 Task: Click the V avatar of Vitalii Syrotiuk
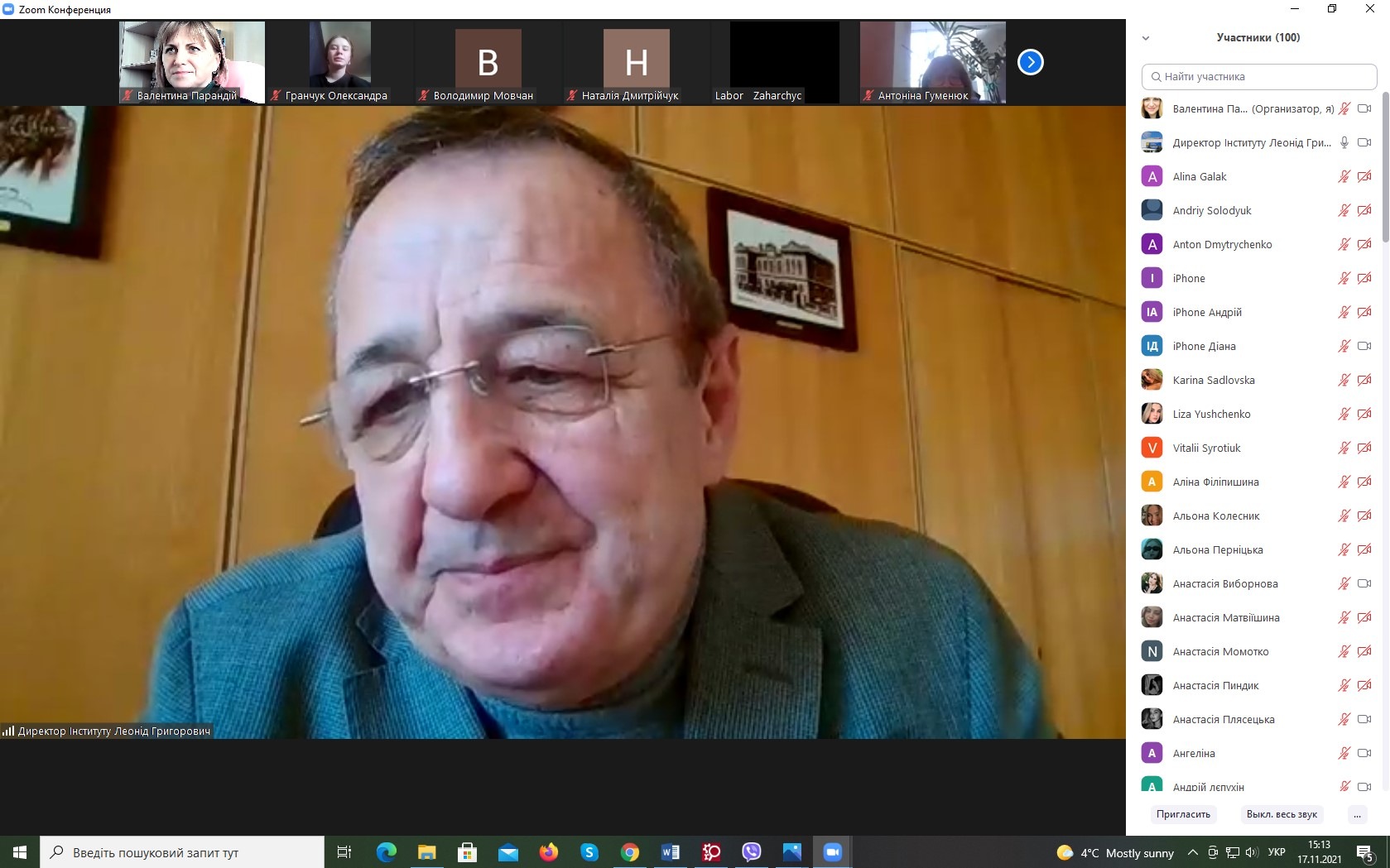(1152, 448)
